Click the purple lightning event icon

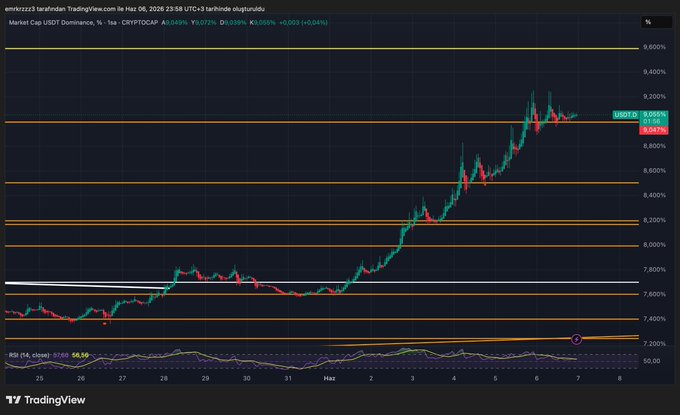click(576, 339)
